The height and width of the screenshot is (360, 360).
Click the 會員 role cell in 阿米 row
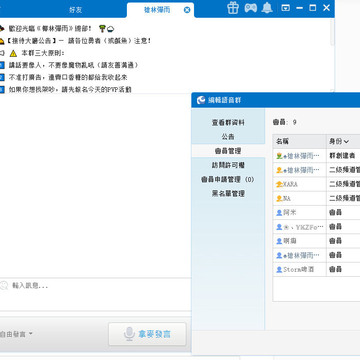(343, 212)
